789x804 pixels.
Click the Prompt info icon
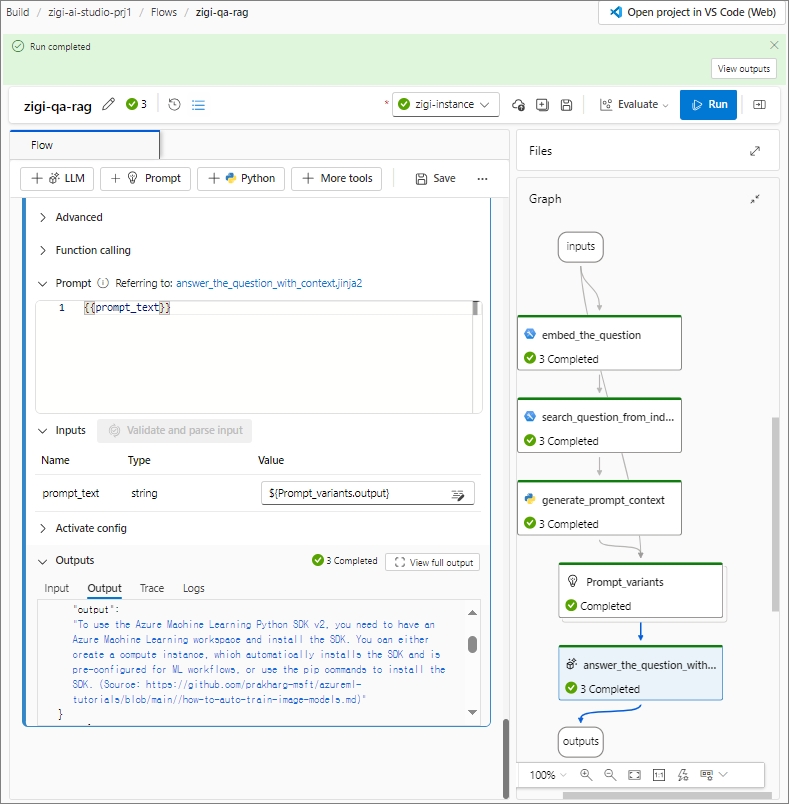(103, 283)
